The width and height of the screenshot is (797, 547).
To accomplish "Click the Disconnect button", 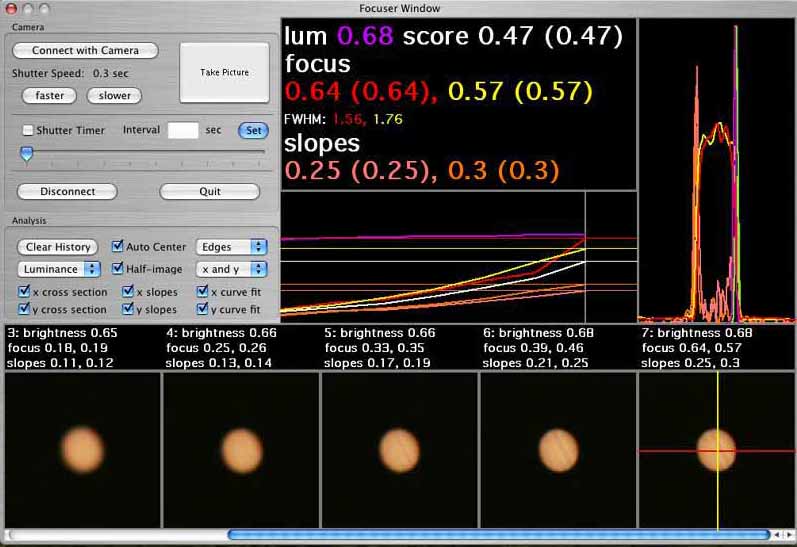I will click(67, 192).
